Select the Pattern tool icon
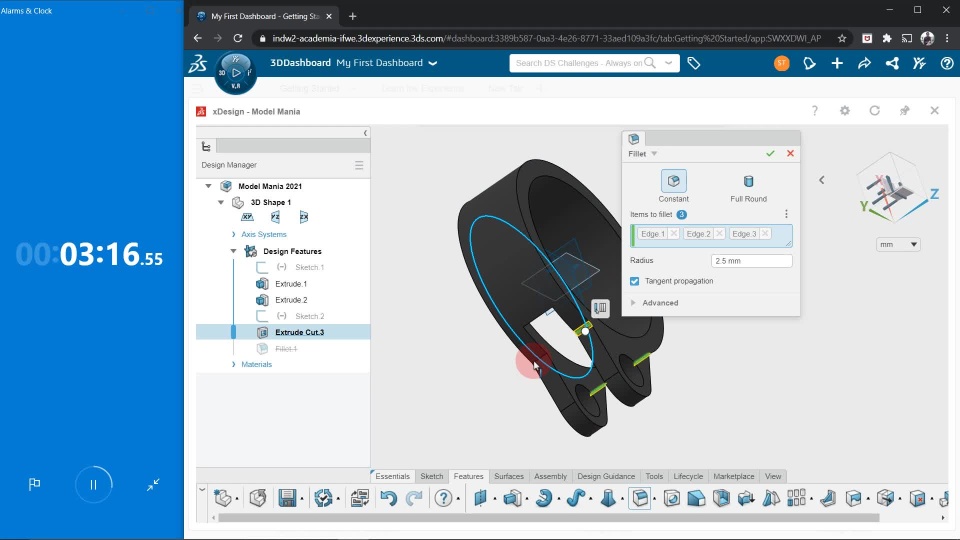 click(797, 498)
